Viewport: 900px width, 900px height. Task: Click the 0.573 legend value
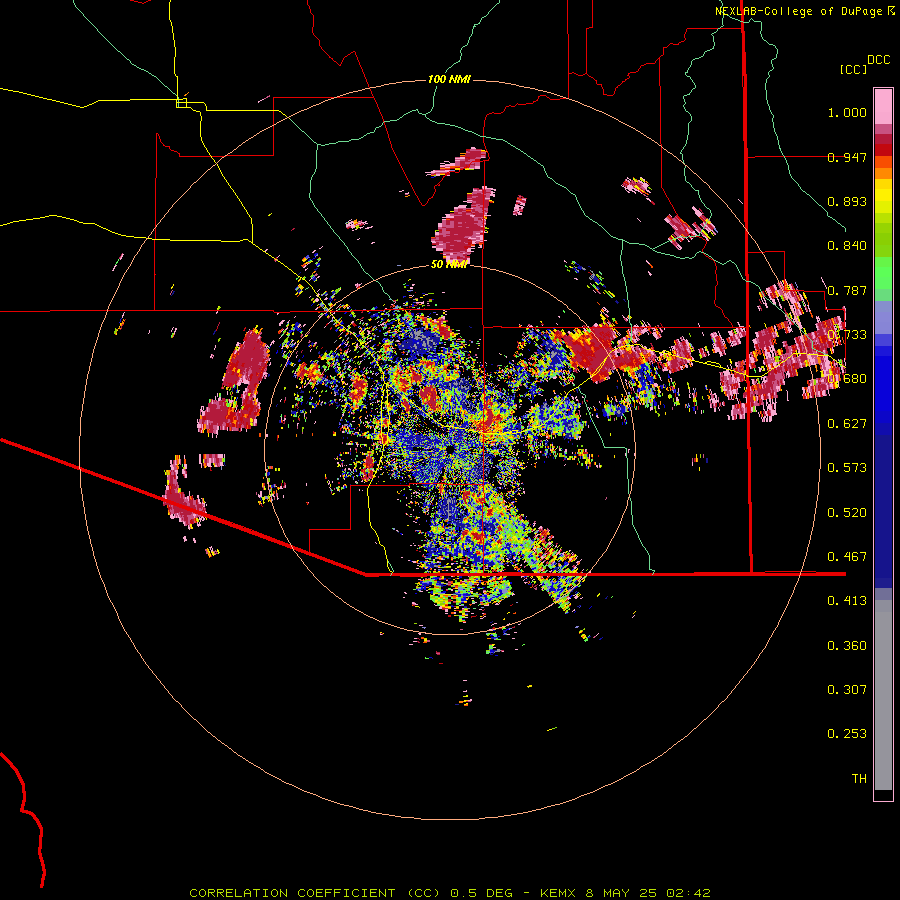point(847,468)
